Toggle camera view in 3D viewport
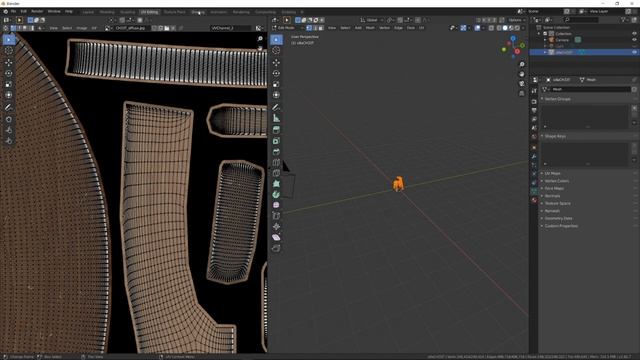Screen dimensions: 640x360 [522, 84]
